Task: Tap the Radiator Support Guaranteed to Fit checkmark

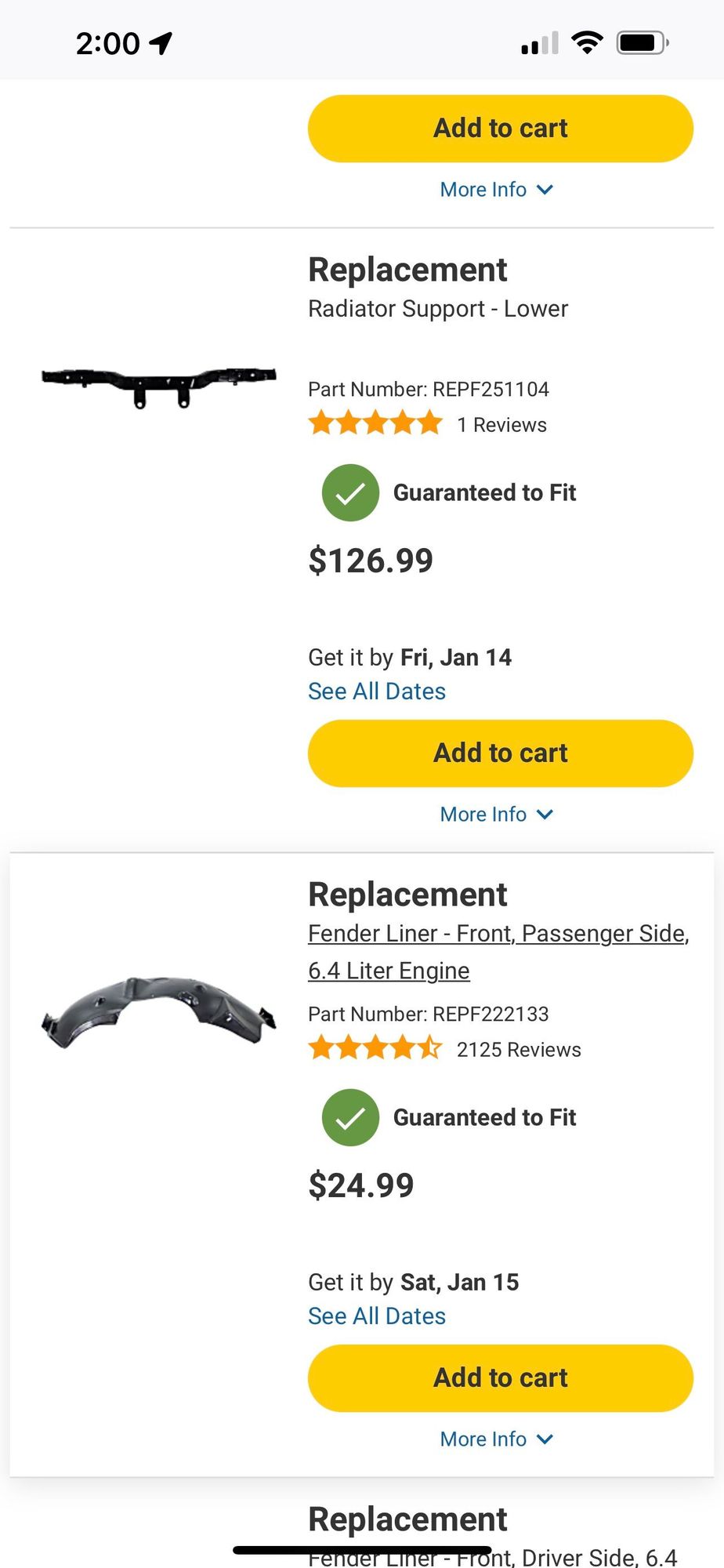Action: (350, 493)
